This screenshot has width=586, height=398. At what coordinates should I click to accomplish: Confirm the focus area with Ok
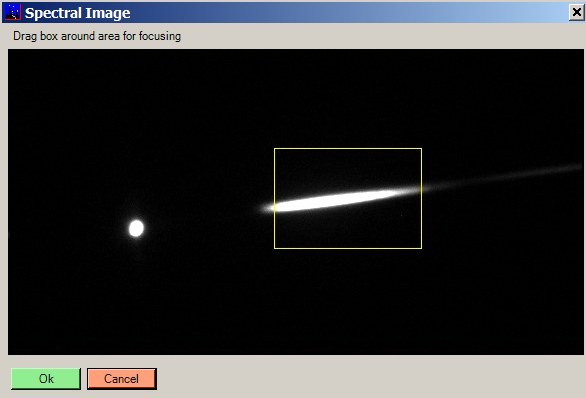[46, 379]
